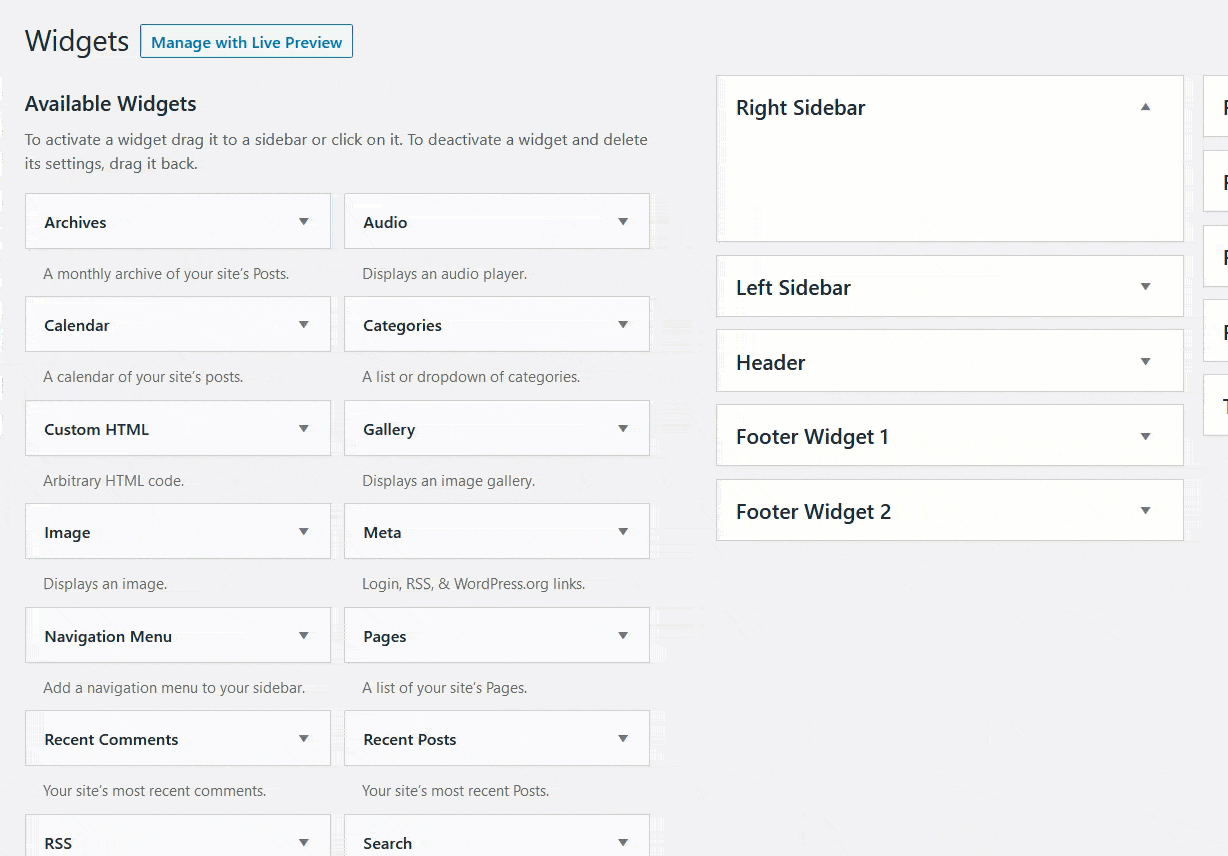Viewport: 1228px width, 856px height.
Task: Open the Meta widget dropdown
Action: (623, 531)
